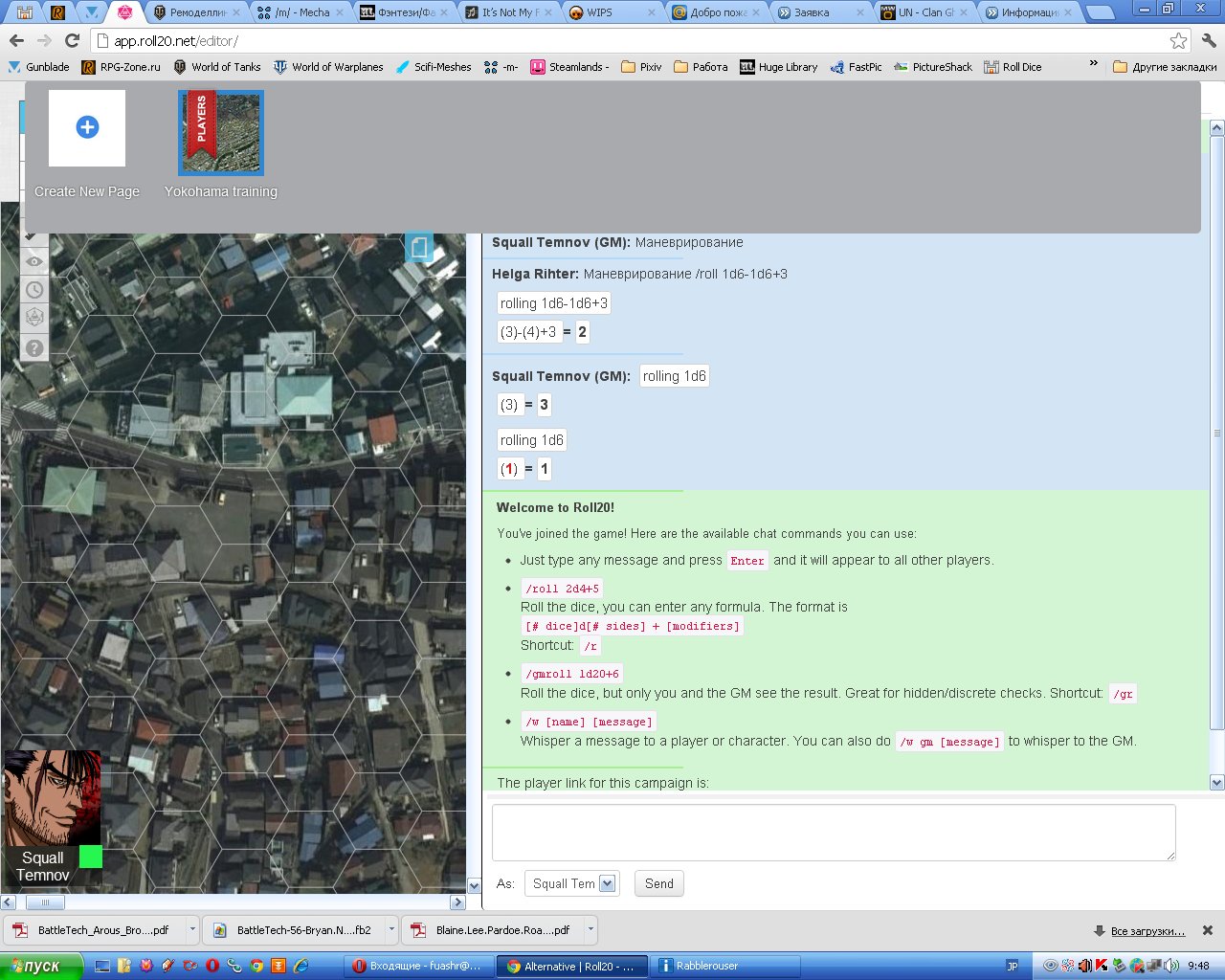The height and width of the screenshot is (980, 1225).
Task: Click JP language indicator in taskbar
Action: click(x=1013, y=967)
